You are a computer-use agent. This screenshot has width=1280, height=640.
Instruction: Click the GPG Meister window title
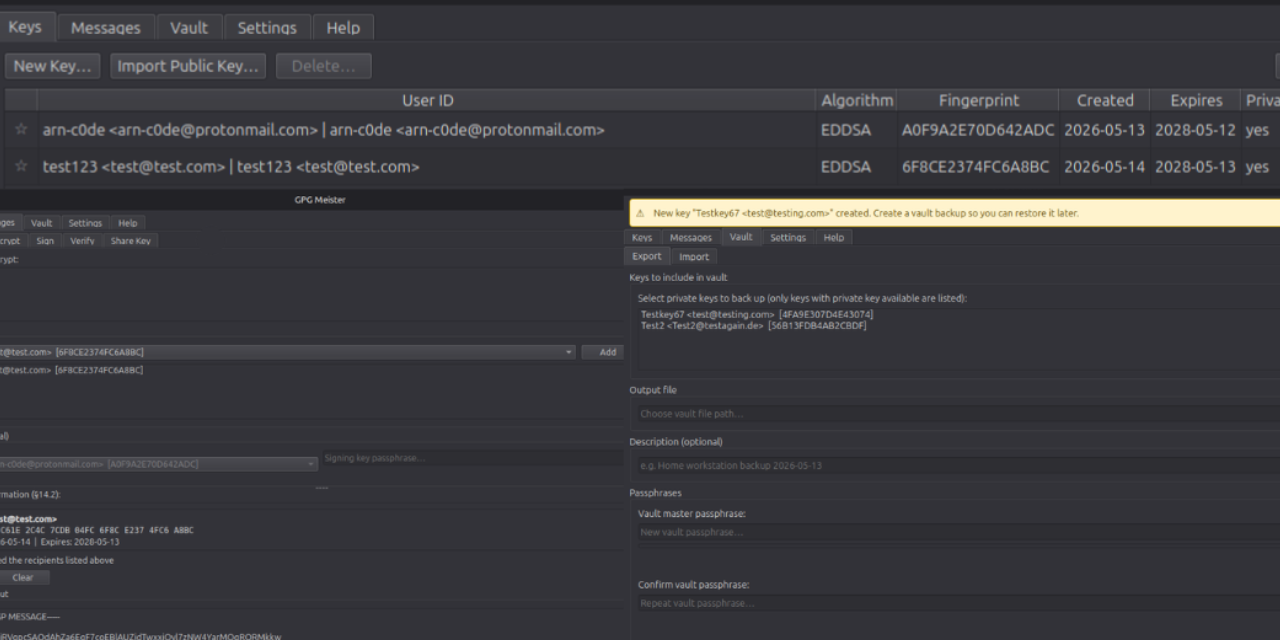point(319,200)
